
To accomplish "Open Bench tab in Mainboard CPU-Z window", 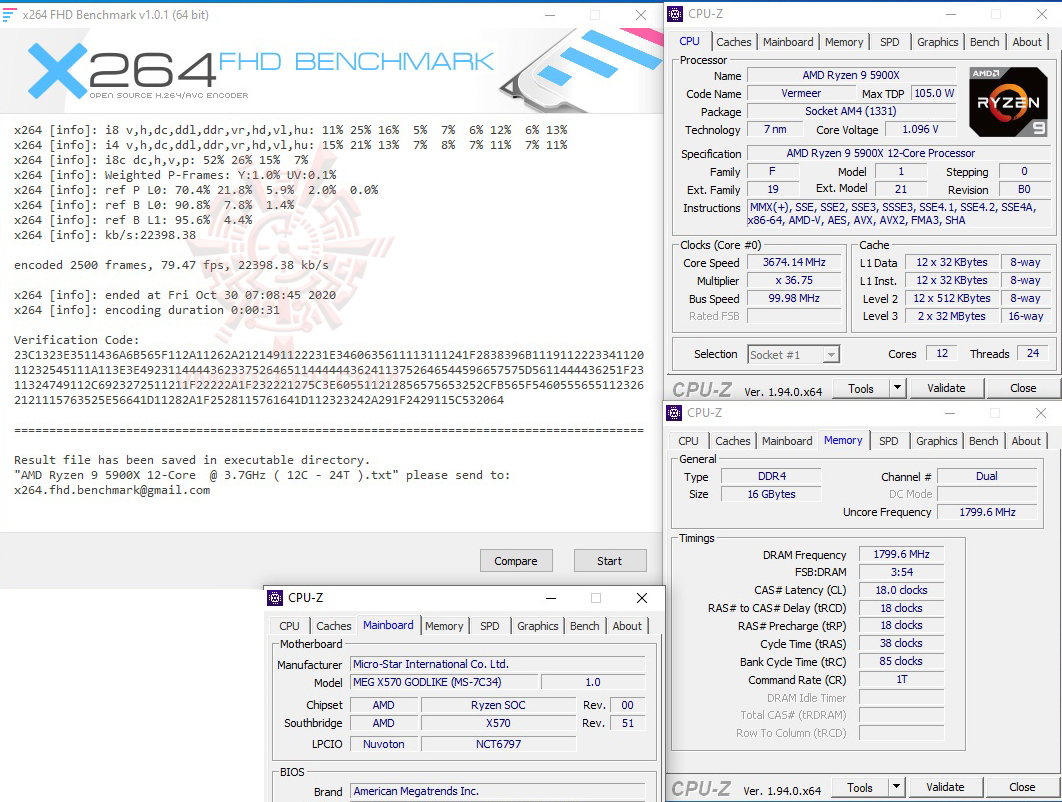I will [x=585, y=626].
